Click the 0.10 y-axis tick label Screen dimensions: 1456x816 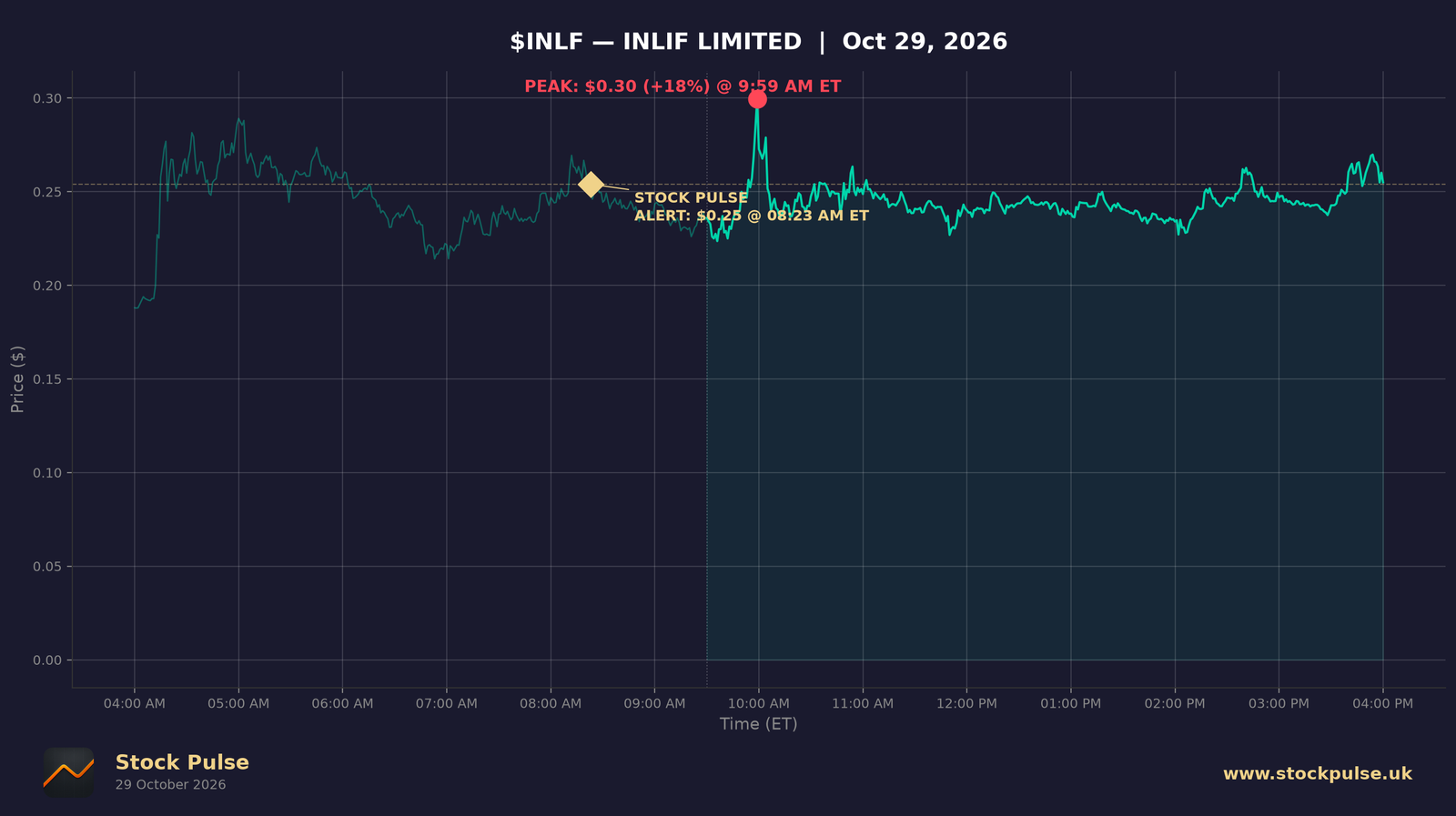click(47, 473)
